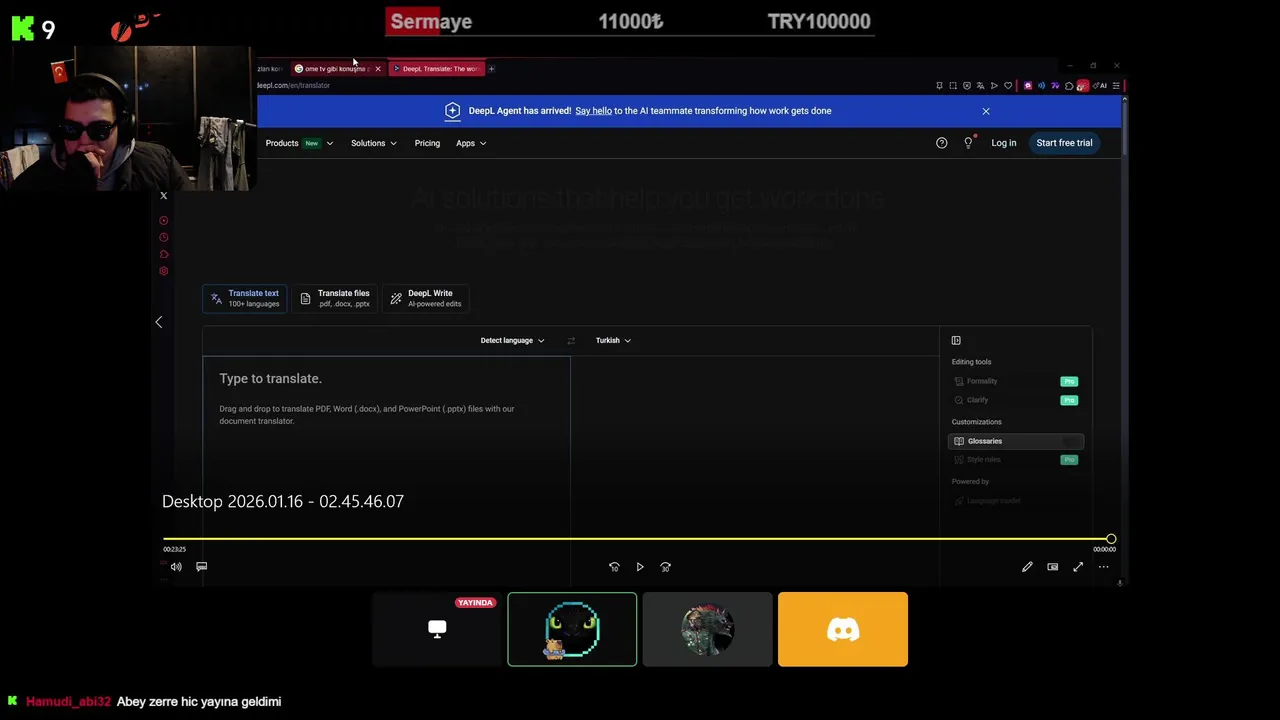This screenshot has width=1280, height=720.
Task: Open Glossaries customization
Action: click(1016, 441)
